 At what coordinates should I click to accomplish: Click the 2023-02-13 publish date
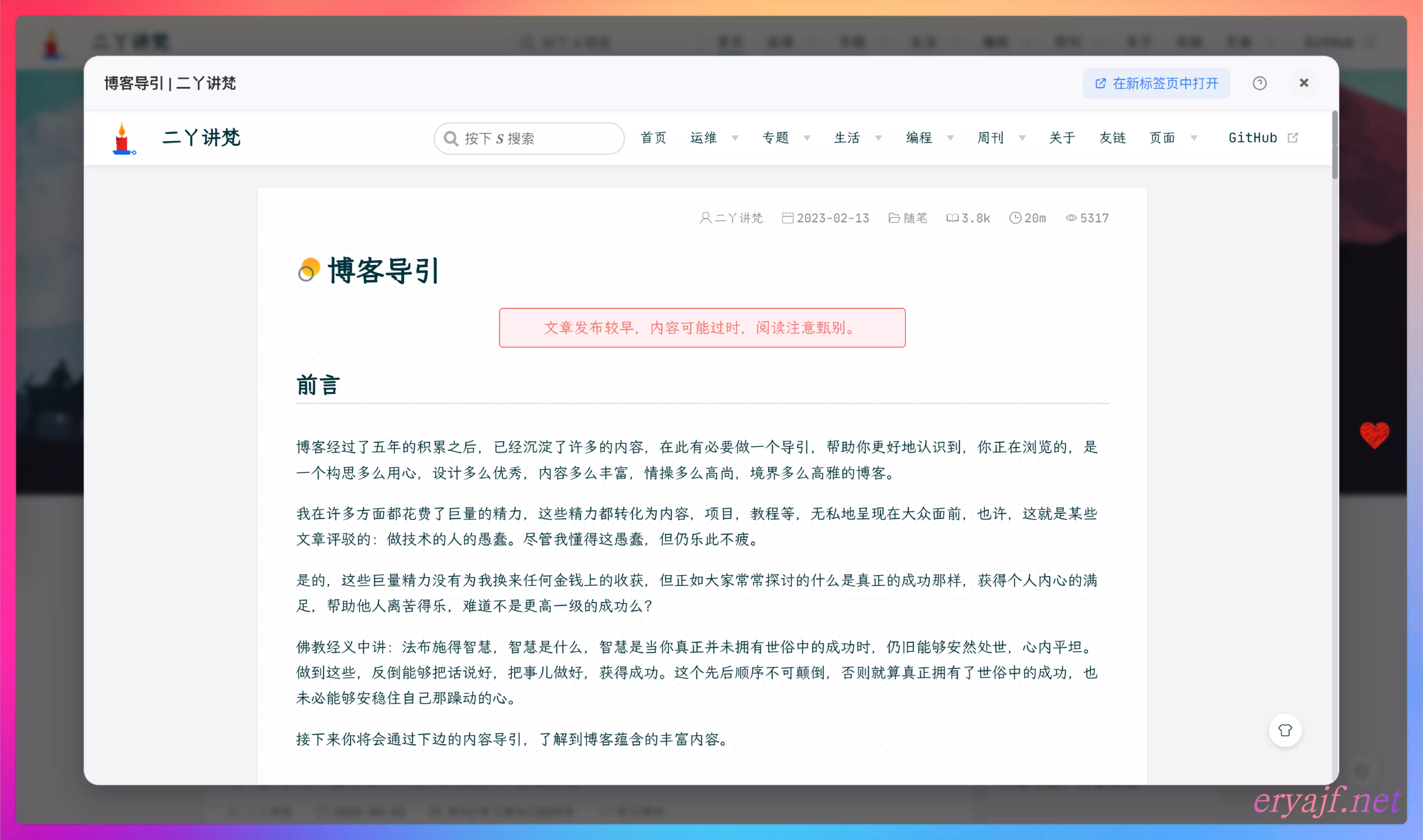[833, 218]
